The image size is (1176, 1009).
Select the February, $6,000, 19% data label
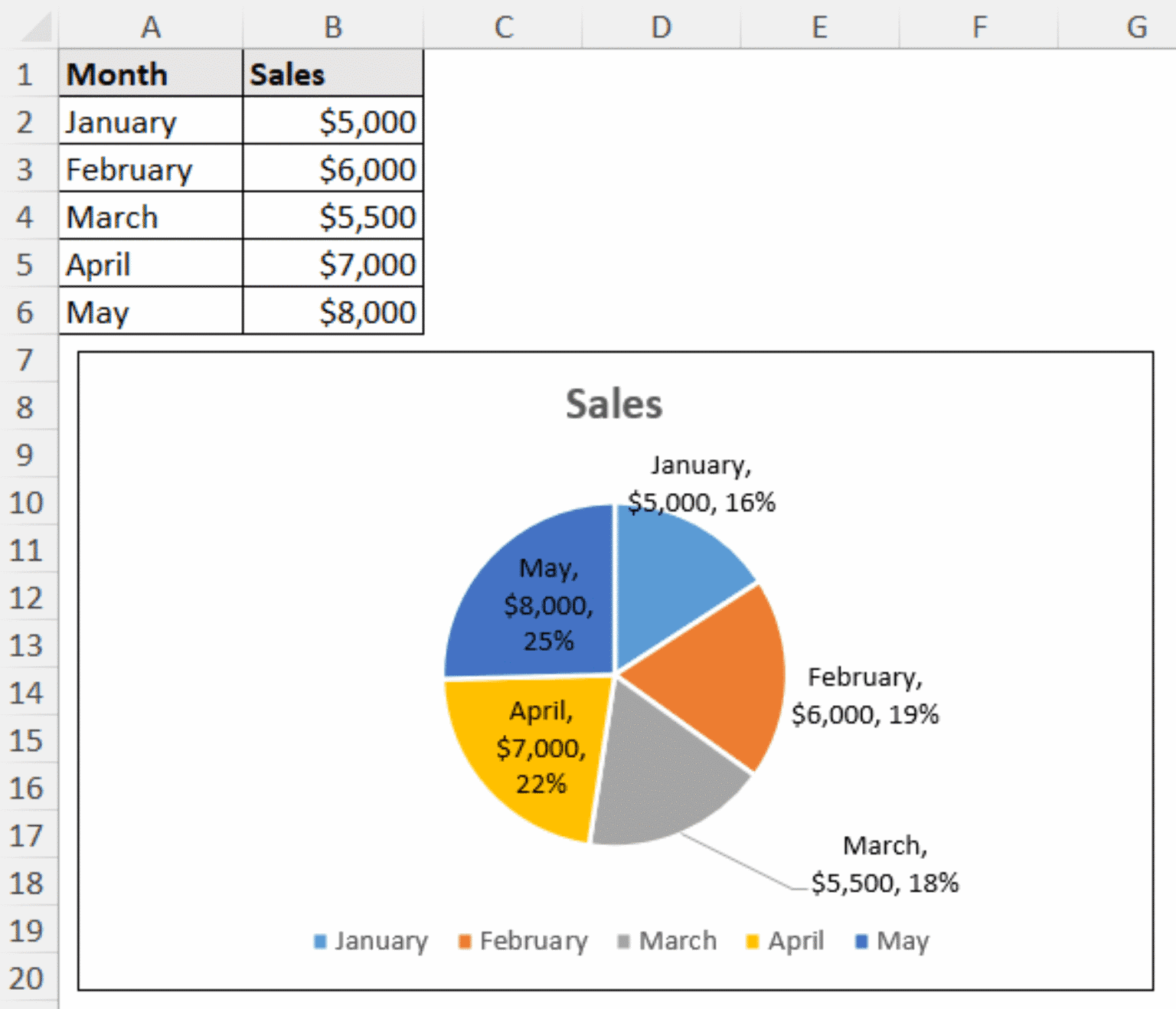(865, 696)
